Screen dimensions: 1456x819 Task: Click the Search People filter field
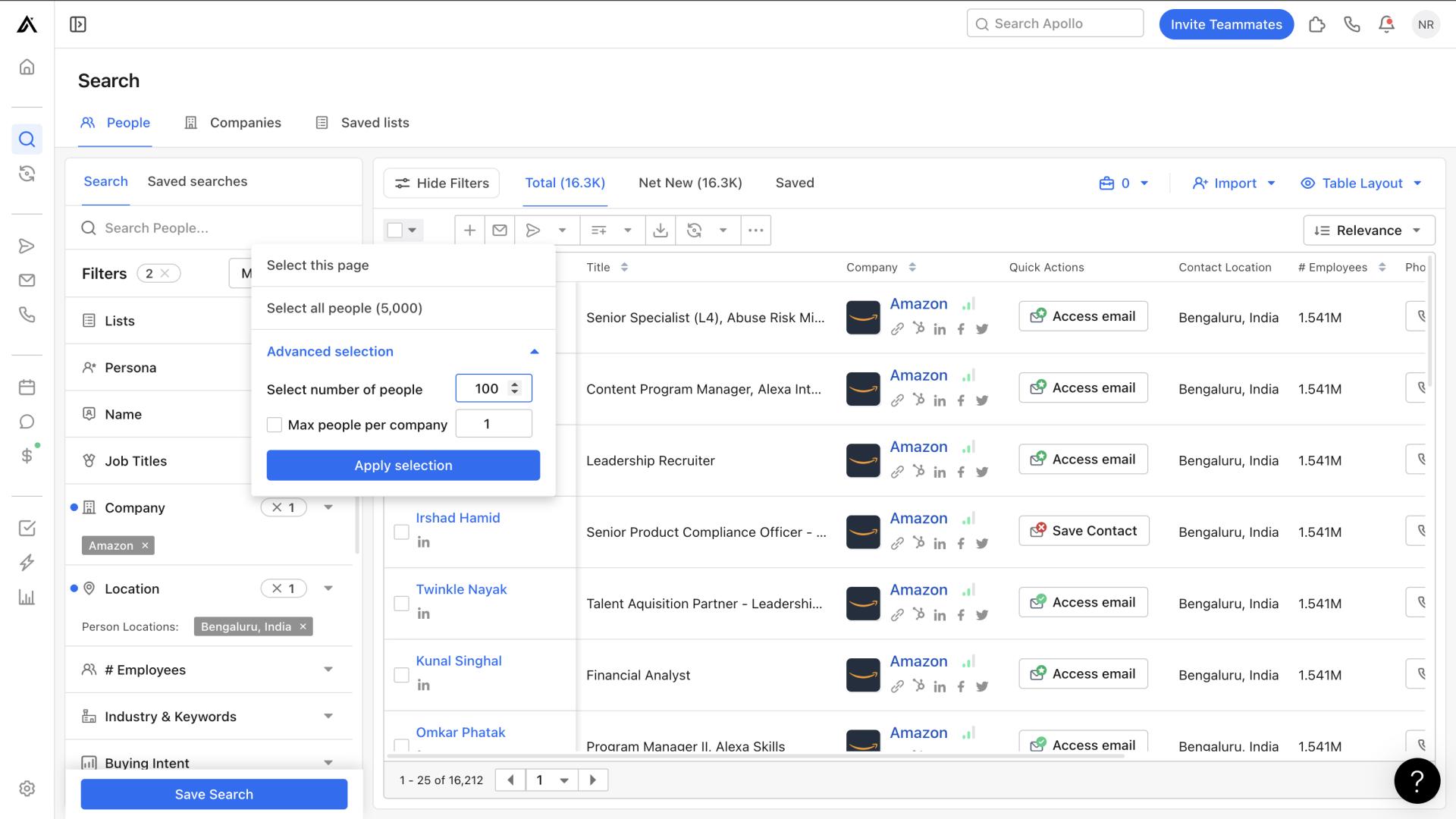tap(214, 228)
